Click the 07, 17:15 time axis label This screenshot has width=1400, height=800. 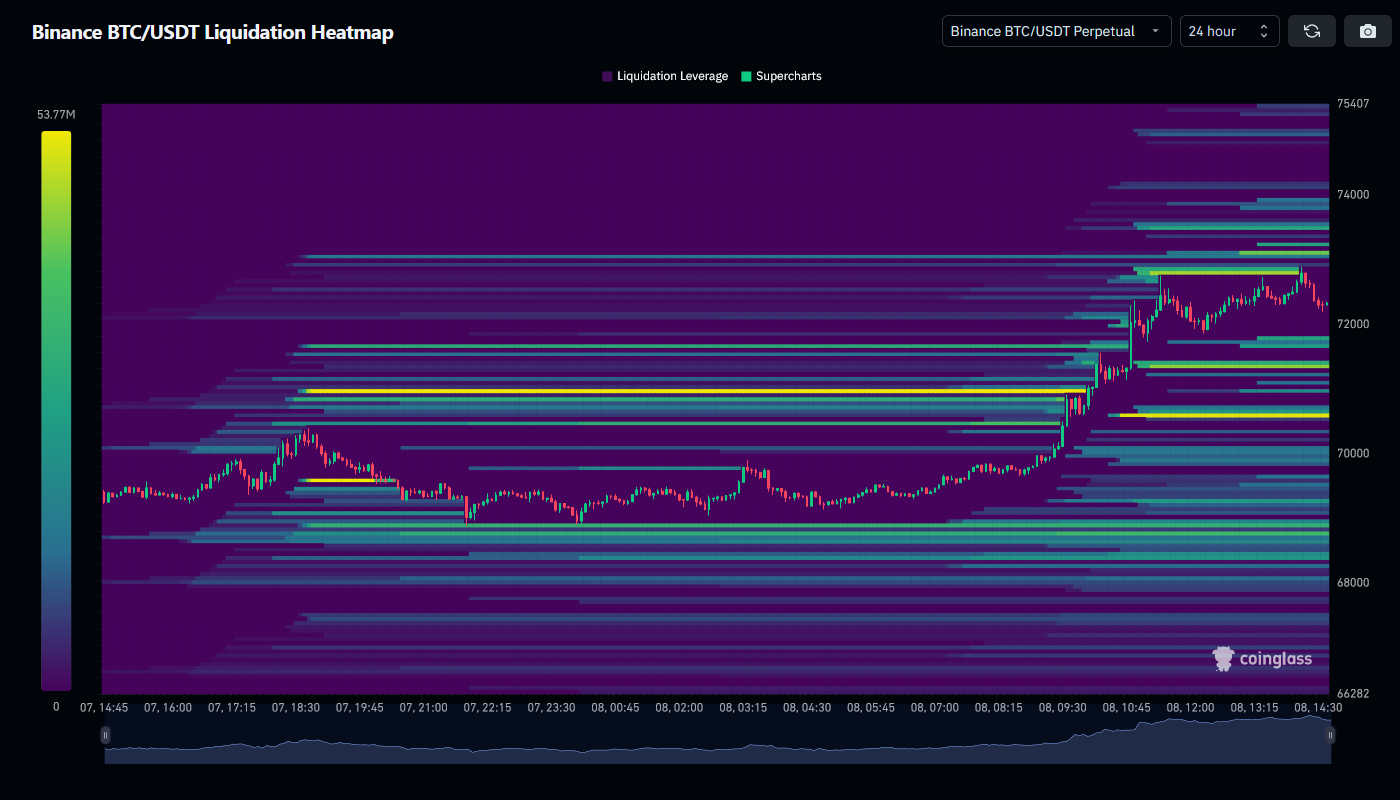232,707
